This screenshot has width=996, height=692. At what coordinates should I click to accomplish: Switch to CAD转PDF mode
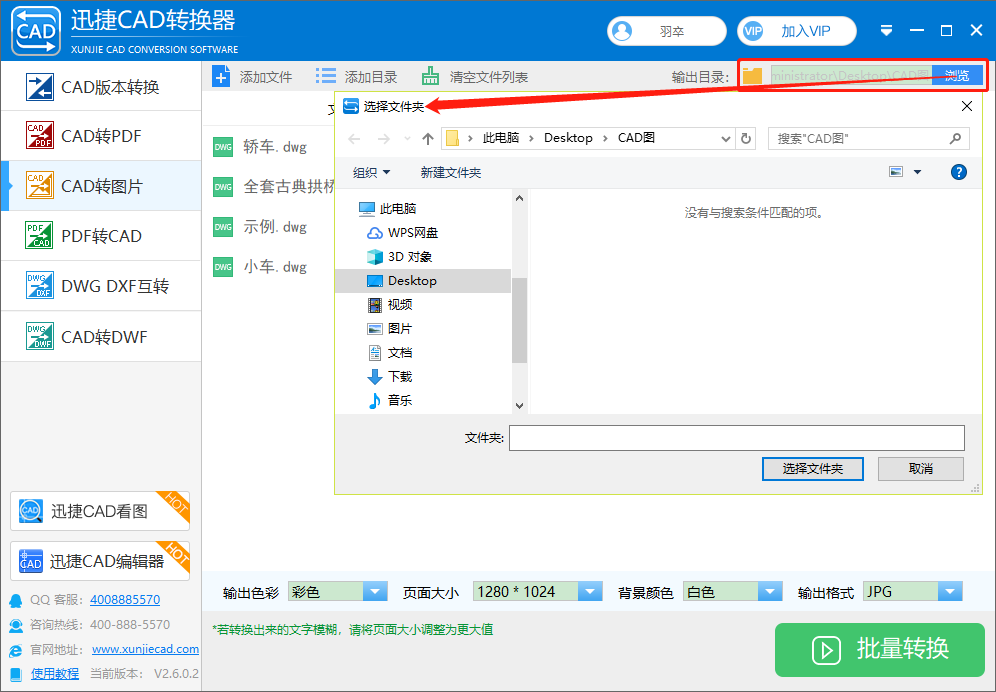click(101, 136)
